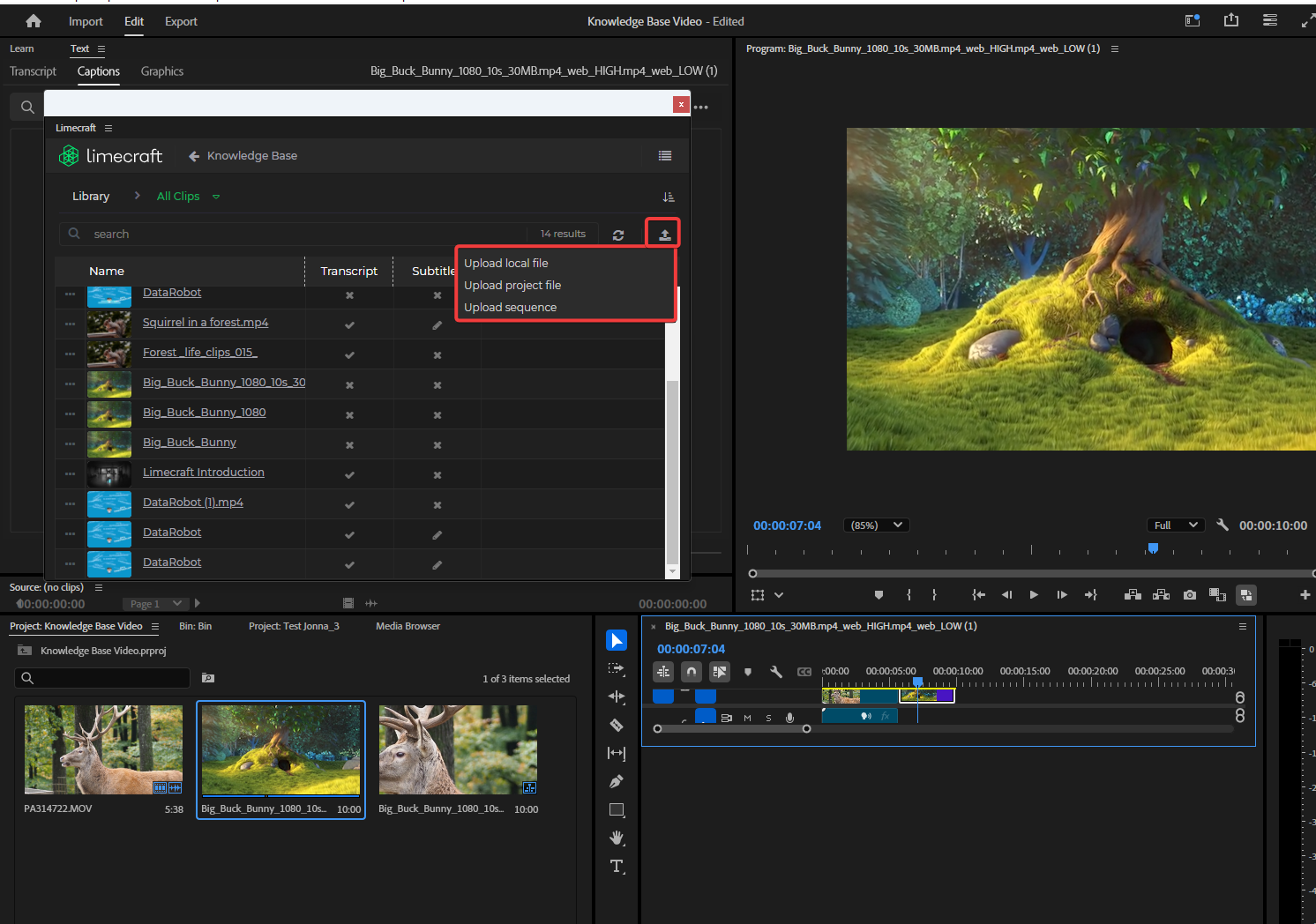Go to the Home screen icon
The height and width of the screenshot is (924, 1316).
(x=34, y=21)
